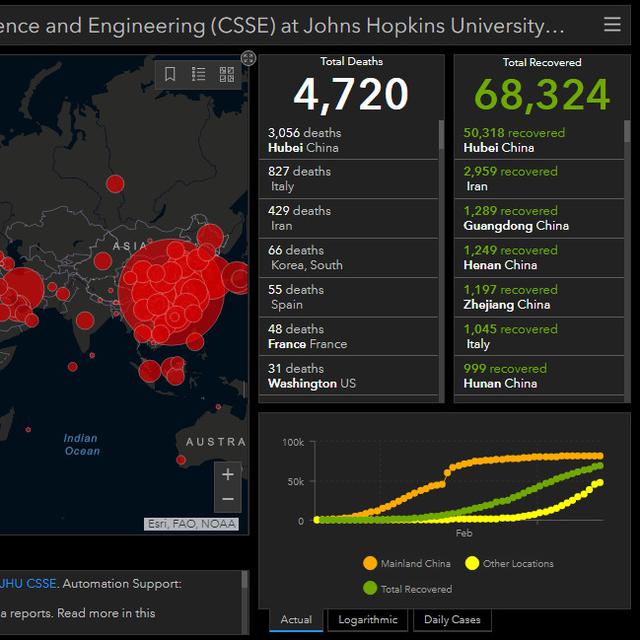Open the JHU CSSE link
640x640 pixels.
pyautogui.click(x=28, y=584)
